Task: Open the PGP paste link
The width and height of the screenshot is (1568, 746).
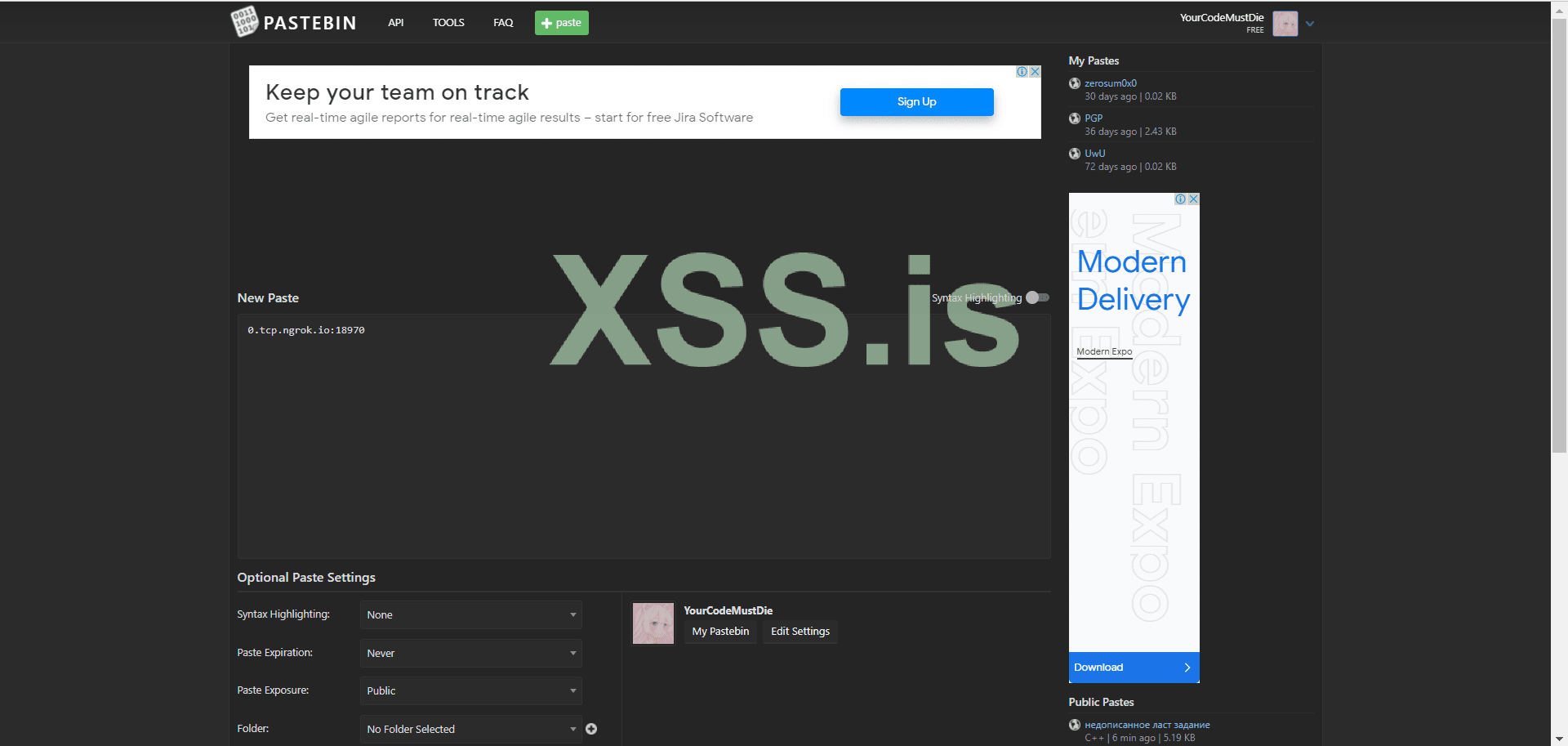Action: (x=1094, y=118)
